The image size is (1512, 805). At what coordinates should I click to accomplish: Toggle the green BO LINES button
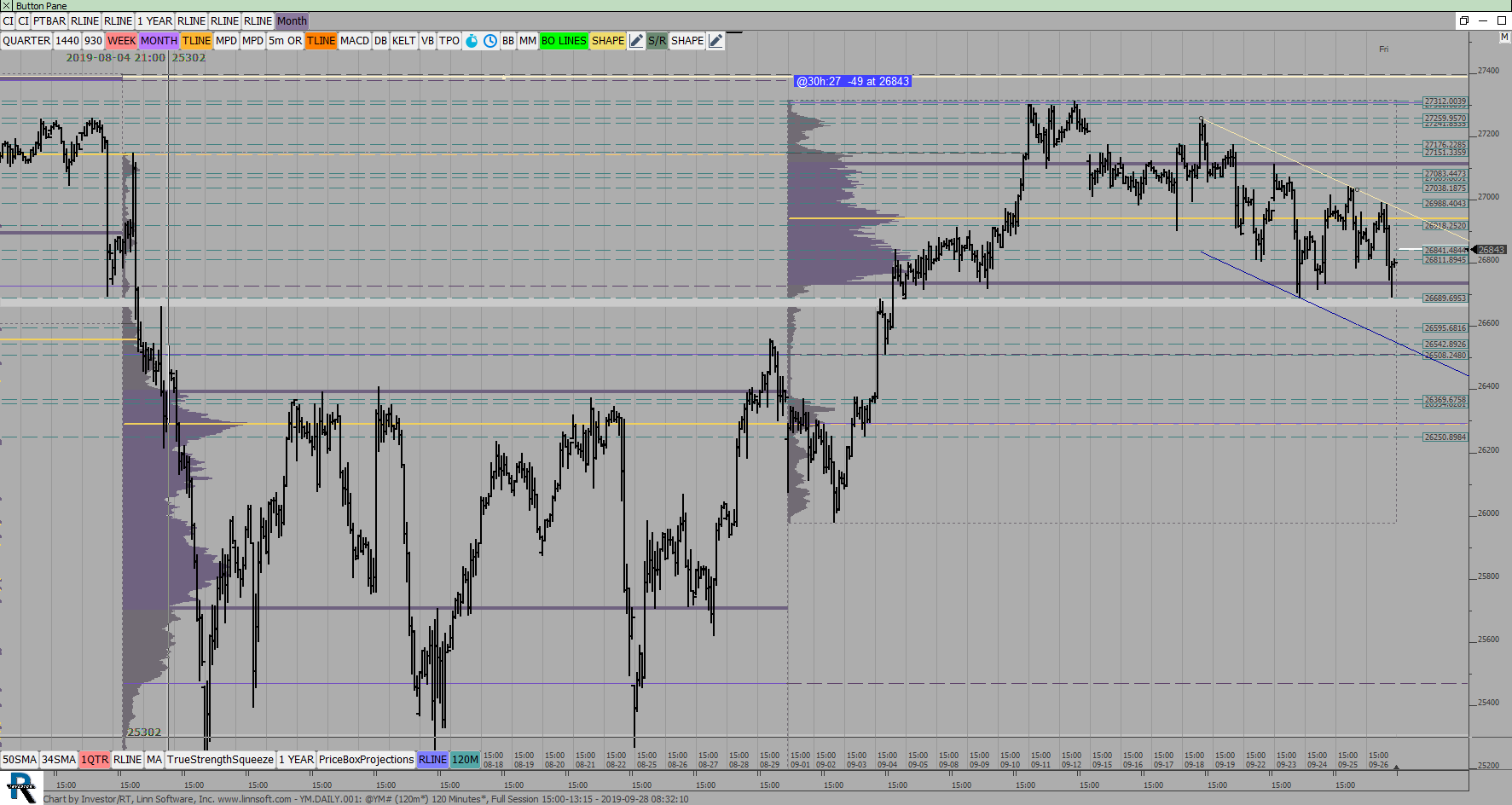tap(564, 41)
